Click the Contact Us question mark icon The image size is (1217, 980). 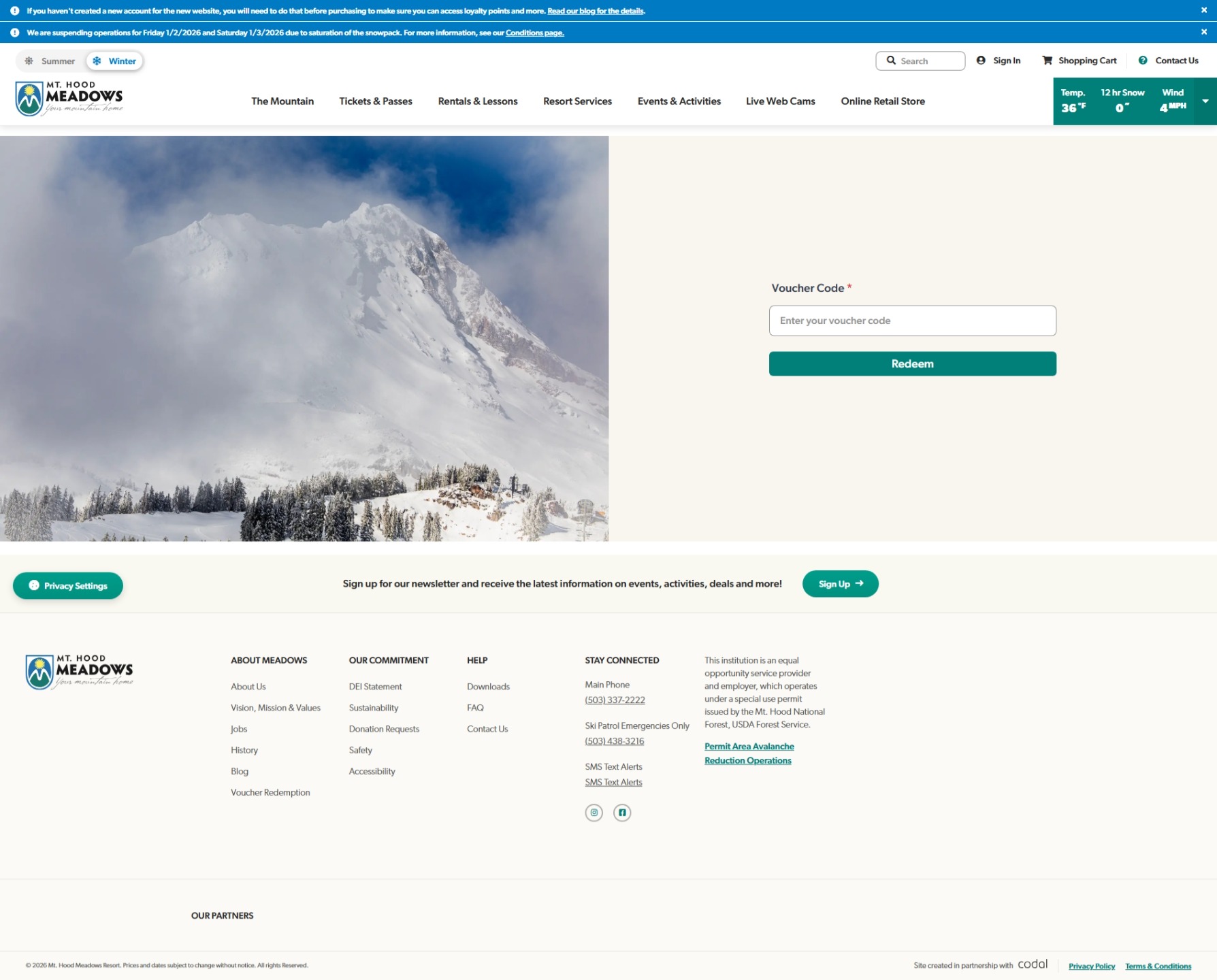pyautogui.click(x=1143, y=61)
